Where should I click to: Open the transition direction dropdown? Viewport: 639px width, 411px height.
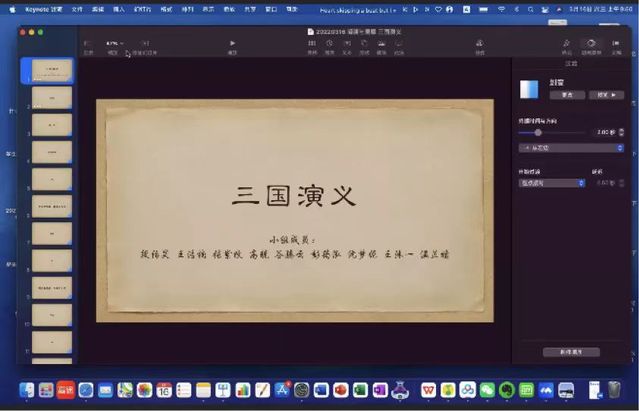[570, 147]
